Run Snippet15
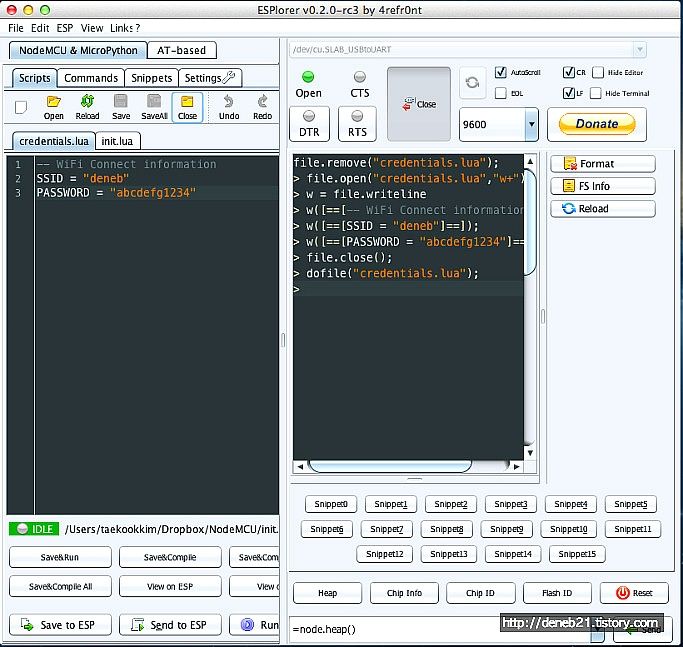The image size is (683, 647). 577,554
